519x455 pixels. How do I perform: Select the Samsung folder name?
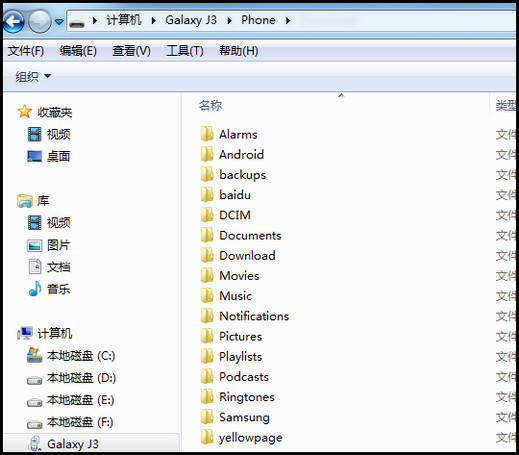[244, 417]
